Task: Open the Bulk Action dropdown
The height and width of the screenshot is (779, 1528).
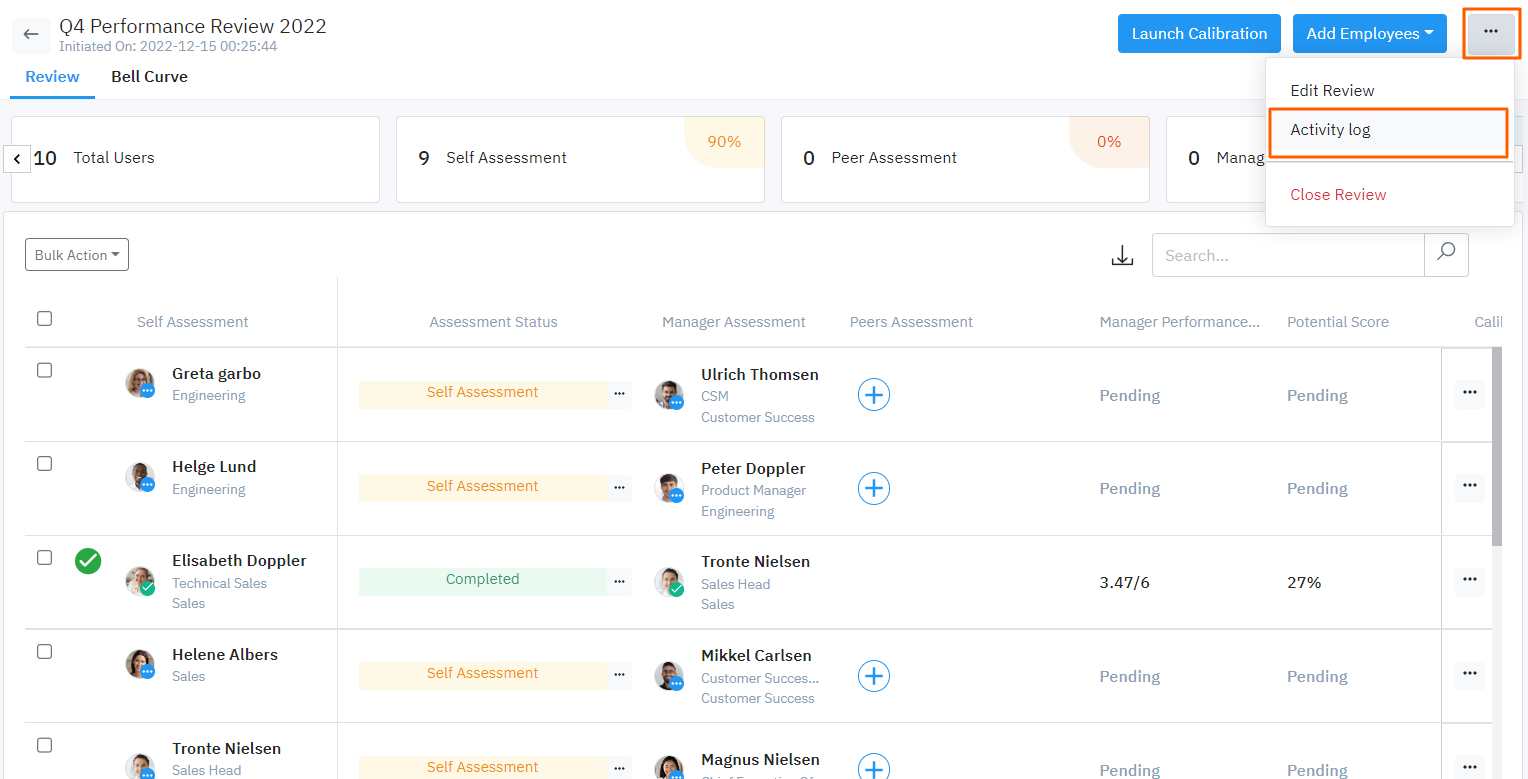Action: pyautogui.click(x=76, y=254)
